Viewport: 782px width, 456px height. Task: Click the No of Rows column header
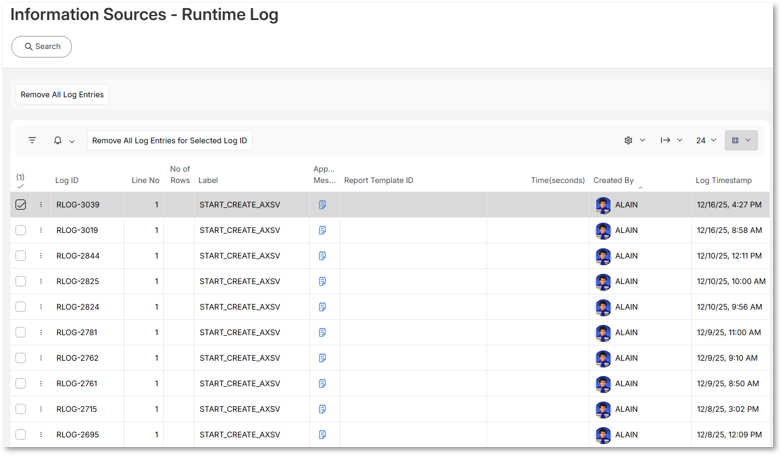pyautogui.click(x=180, y=175)
